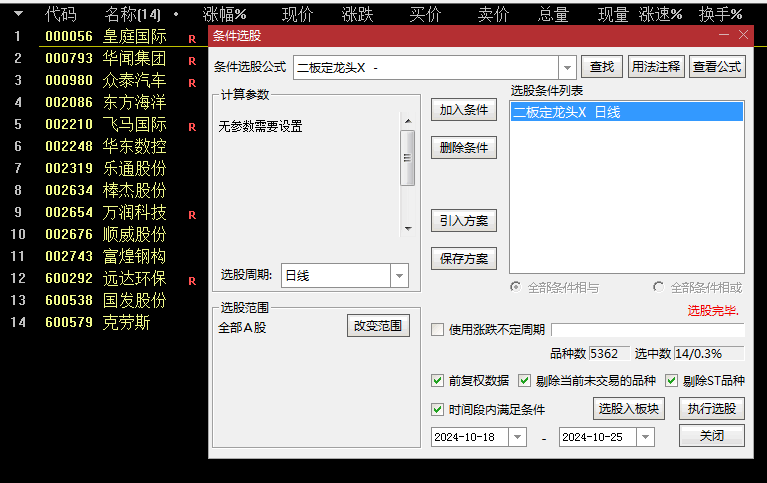Select stock row 600579 克劳斯
The height and width of the screenshot is (483, 767).
tap(105, 322)
